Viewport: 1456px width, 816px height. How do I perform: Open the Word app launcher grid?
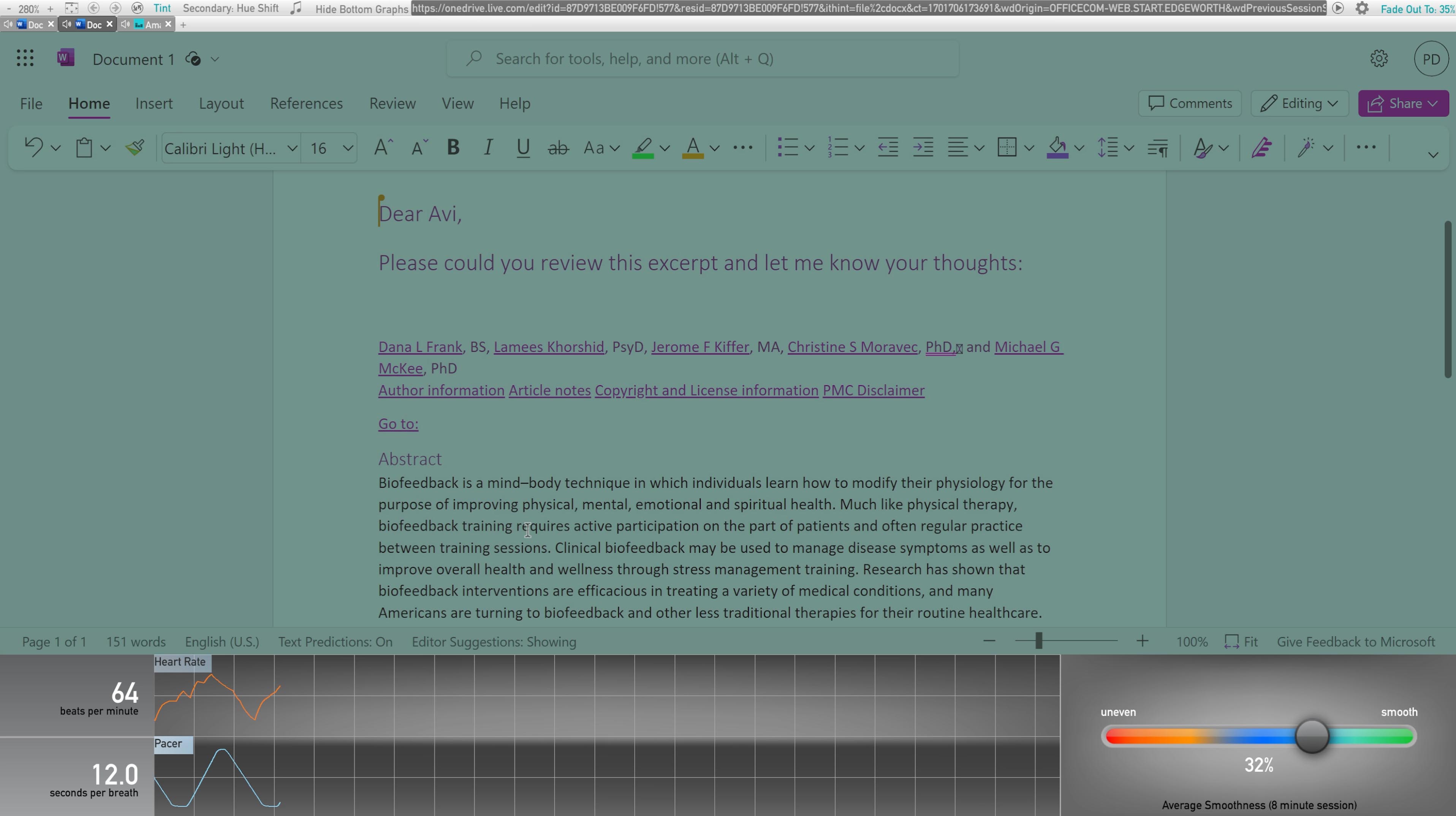25,58
